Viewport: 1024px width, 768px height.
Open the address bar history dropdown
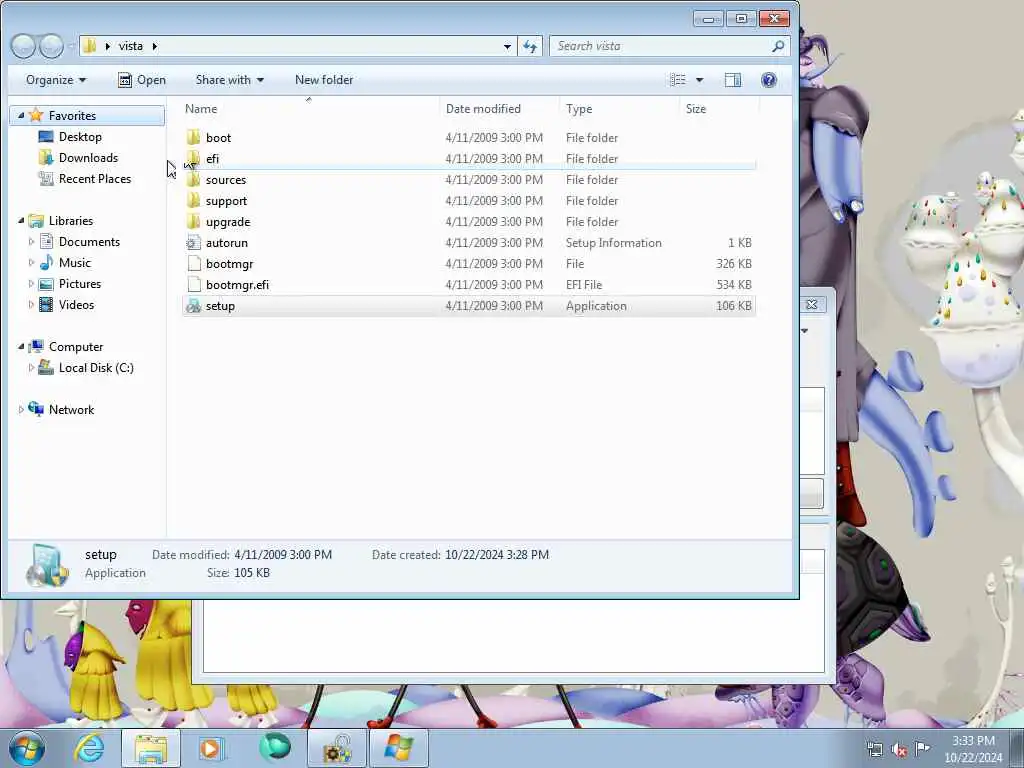click(507, 46)
